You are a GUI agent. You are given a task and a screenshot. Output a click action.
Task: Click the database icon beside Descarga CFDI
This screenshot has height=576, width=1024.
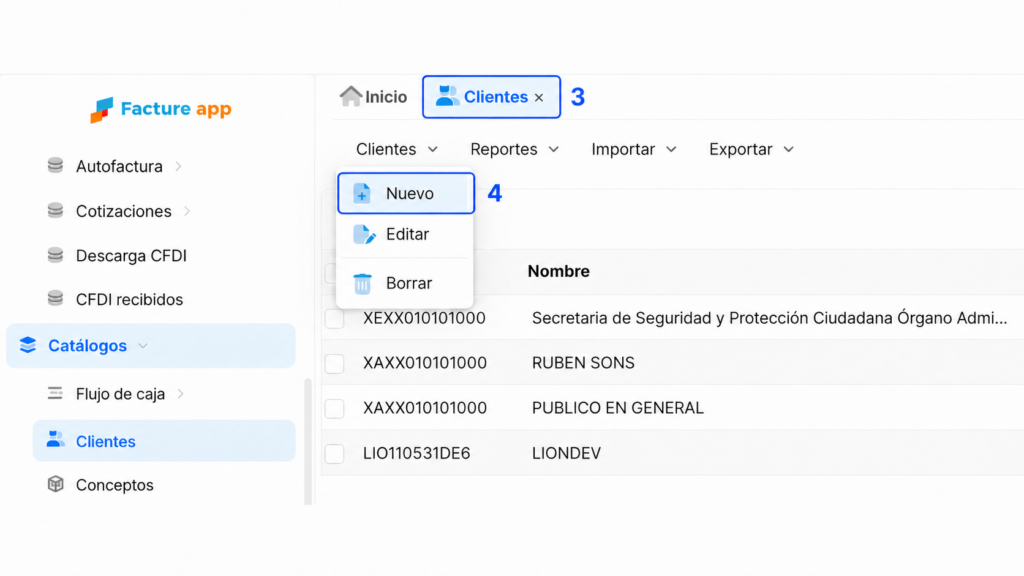[x=56, y=255]
